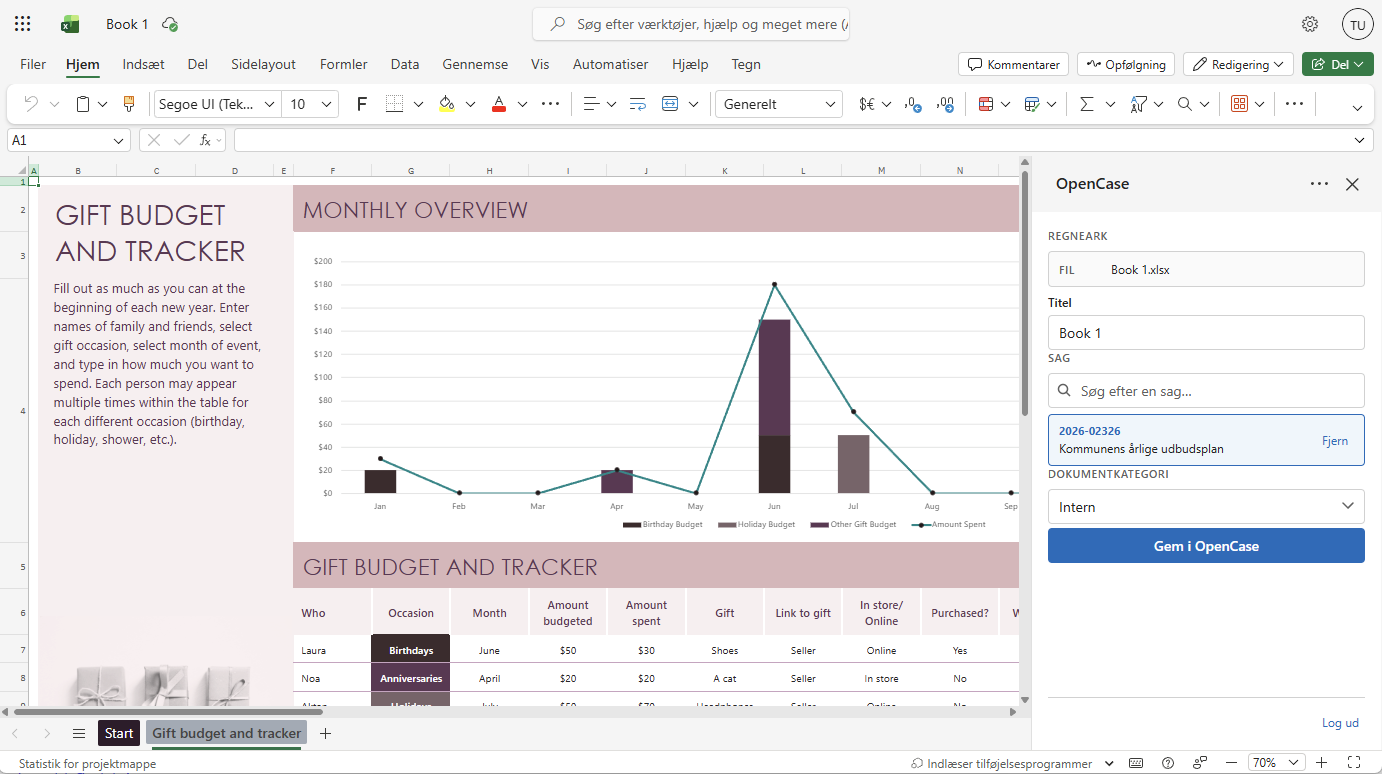
Task: Apply cell borders icon
Action: [395, 104]
